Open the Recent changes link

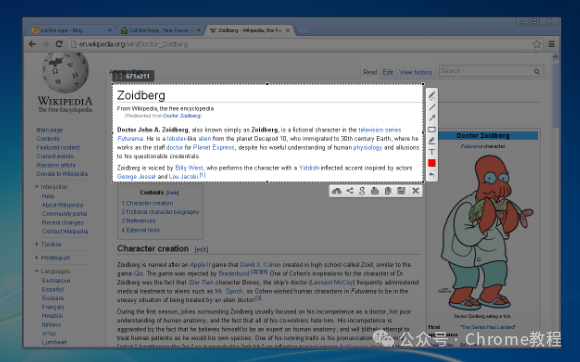[x=63, y=223]
